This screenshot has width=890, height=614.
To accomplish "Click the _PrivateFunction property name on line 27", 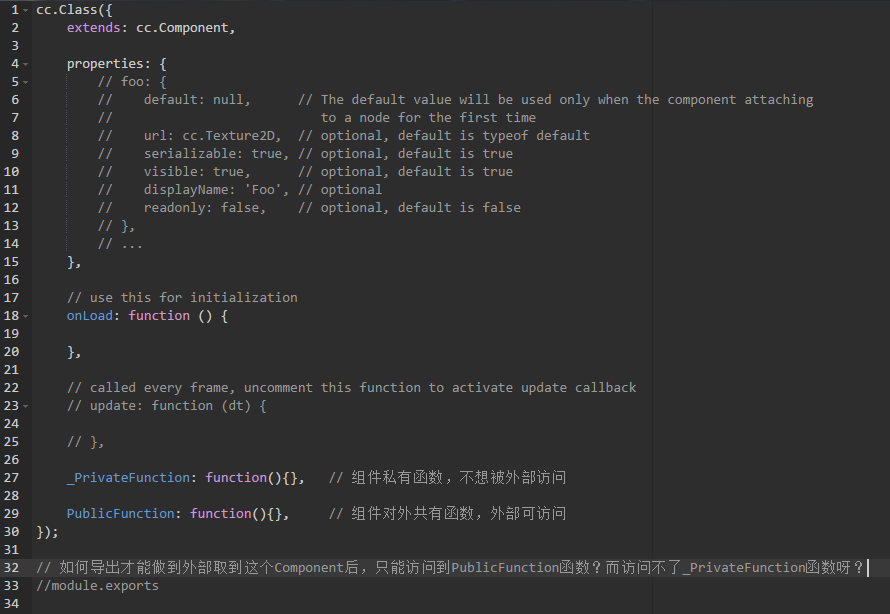I will (x=128, y=478).
